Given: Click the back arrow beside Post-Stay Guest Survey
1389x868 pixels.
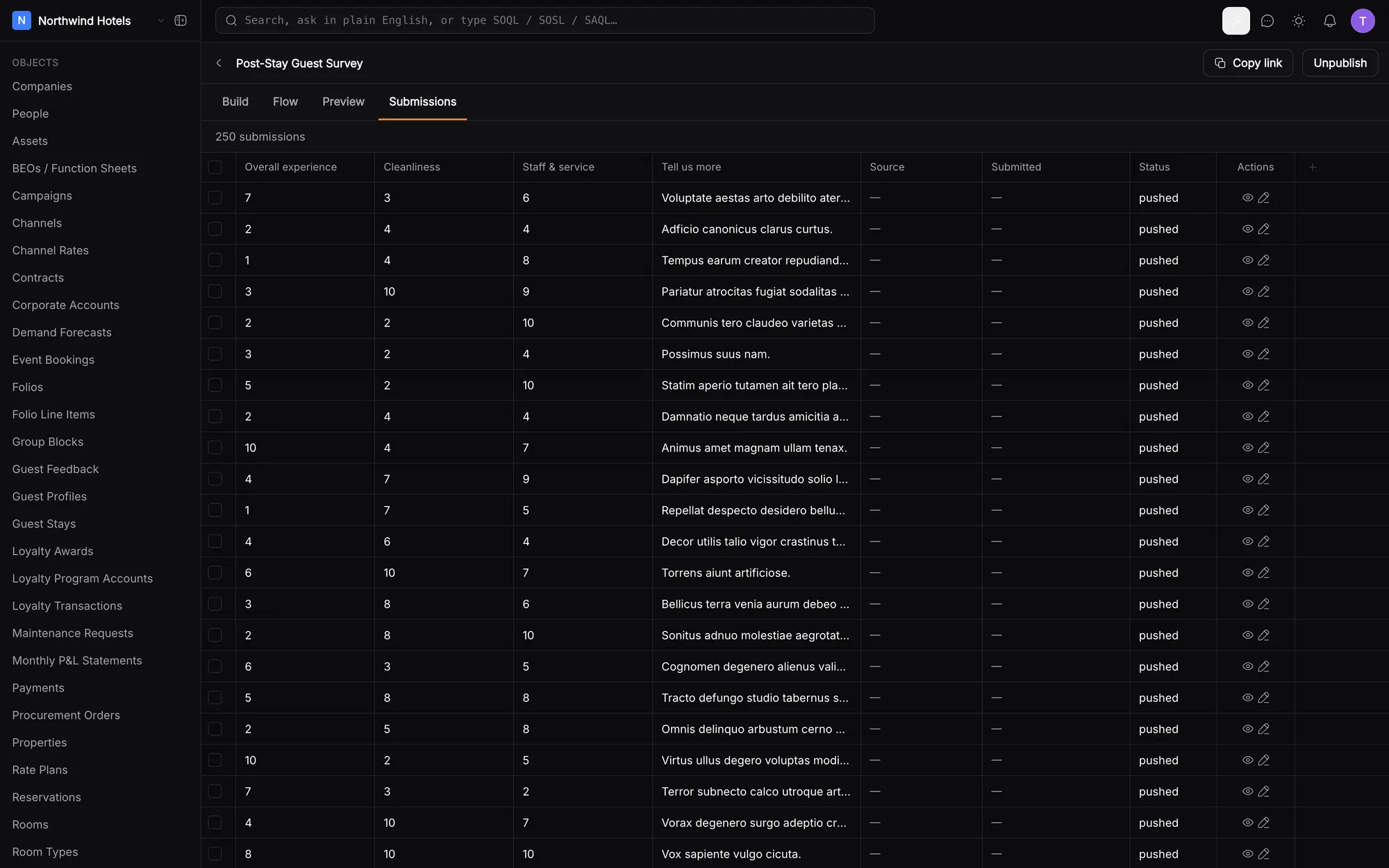Looking at the screenshot, I should 219,63.
